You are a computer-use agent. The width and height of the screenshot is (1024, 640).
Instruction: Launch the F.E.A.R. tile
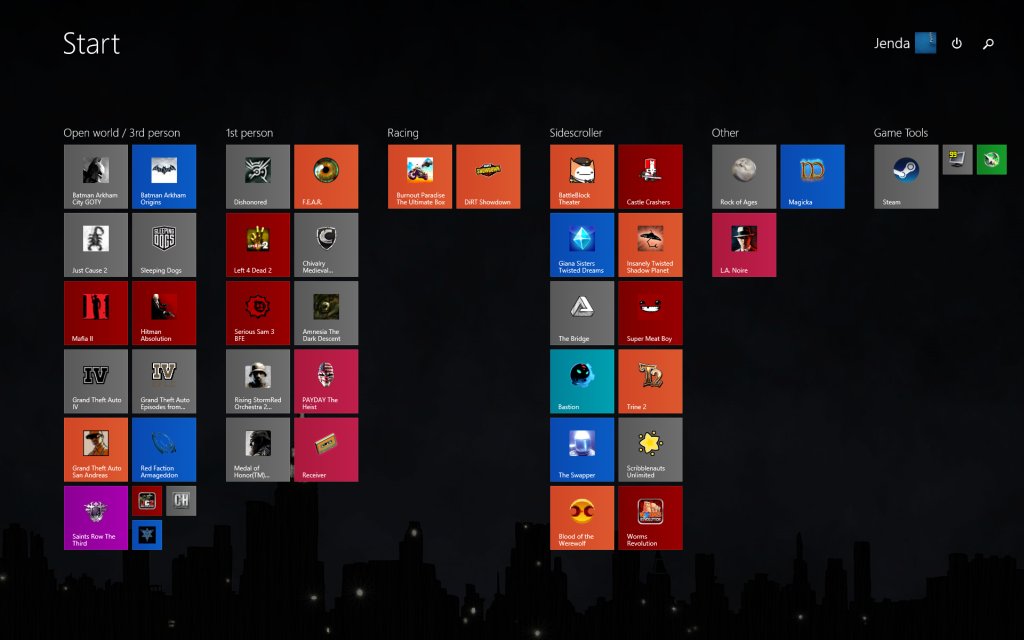point(326,176)
